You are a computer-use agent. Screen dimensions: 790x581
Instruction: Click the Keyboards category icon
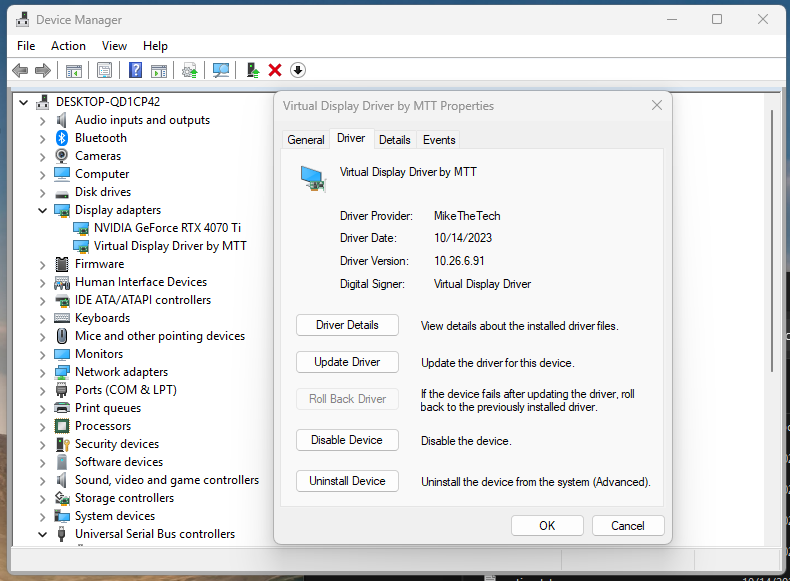pos(61,318)
